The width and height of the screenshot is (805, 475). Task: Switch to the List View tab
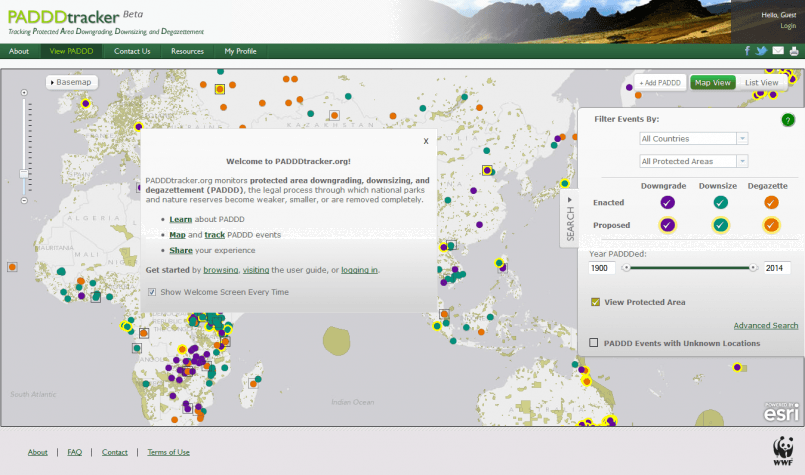click(762, 82)
